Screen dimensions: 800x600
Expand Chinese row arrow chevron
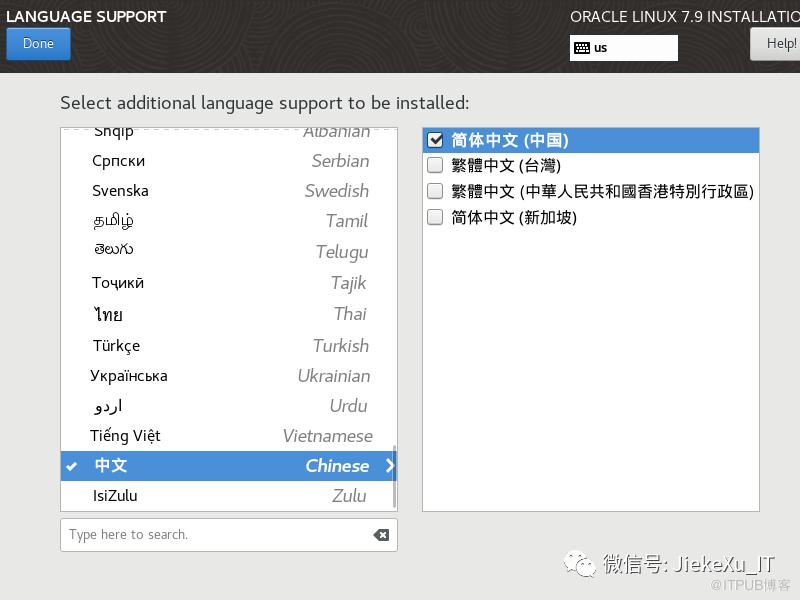click(x=390, y=465)
